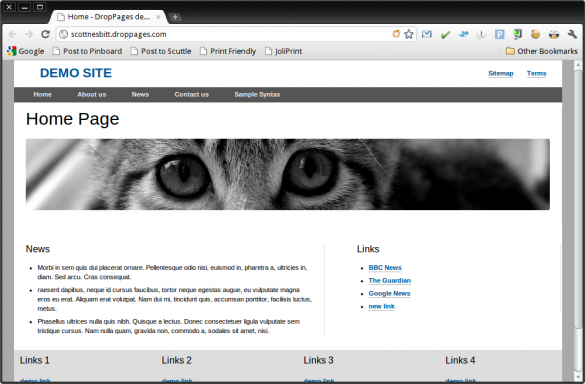Image resolution: width=585 pixels, height=384 pixels.
Task: Click the globe site icon in address bar
Action: 64,34
